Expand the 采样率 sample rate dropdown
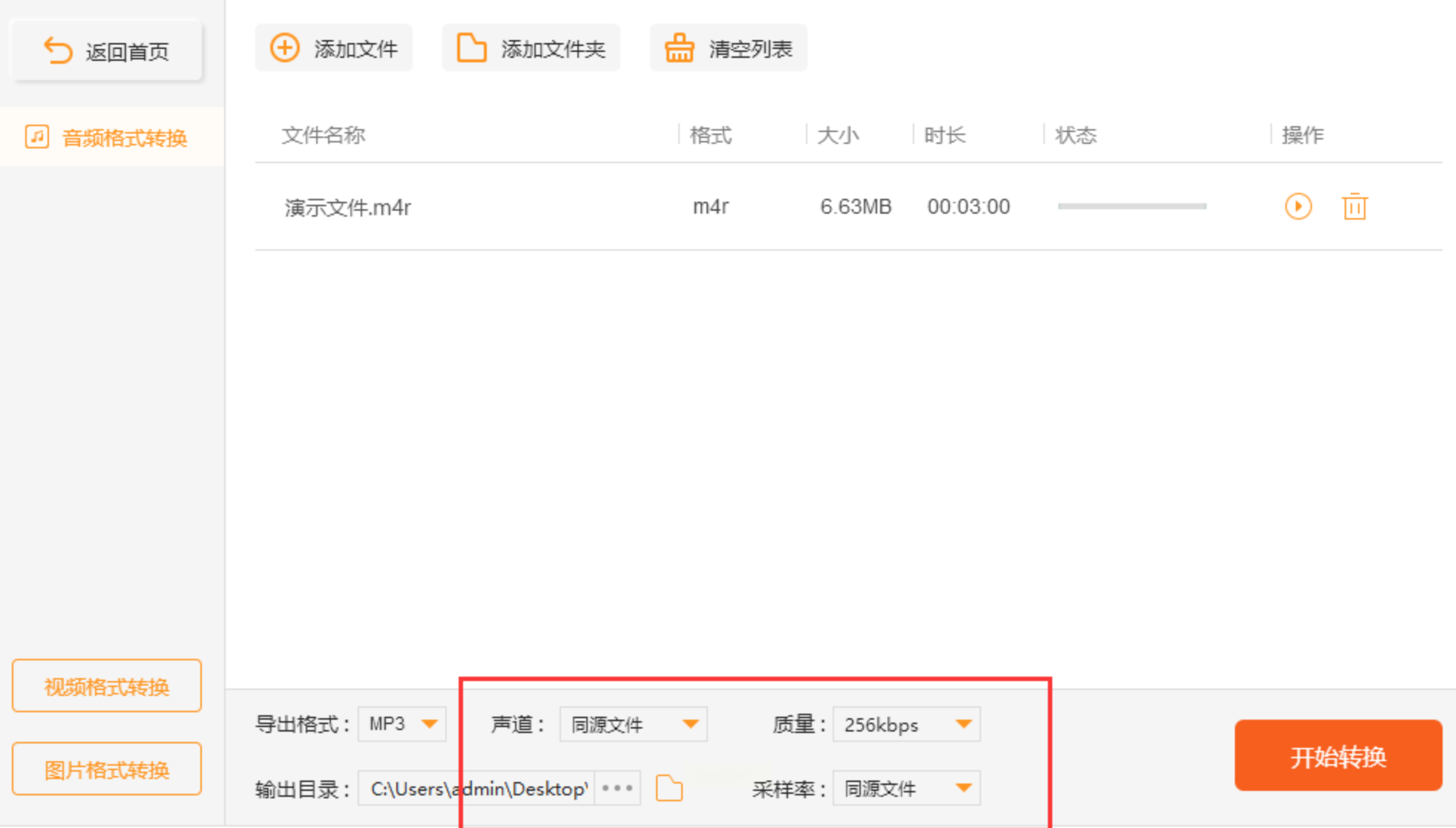This screenshot has width=1456, height=828. click(906, 788)
